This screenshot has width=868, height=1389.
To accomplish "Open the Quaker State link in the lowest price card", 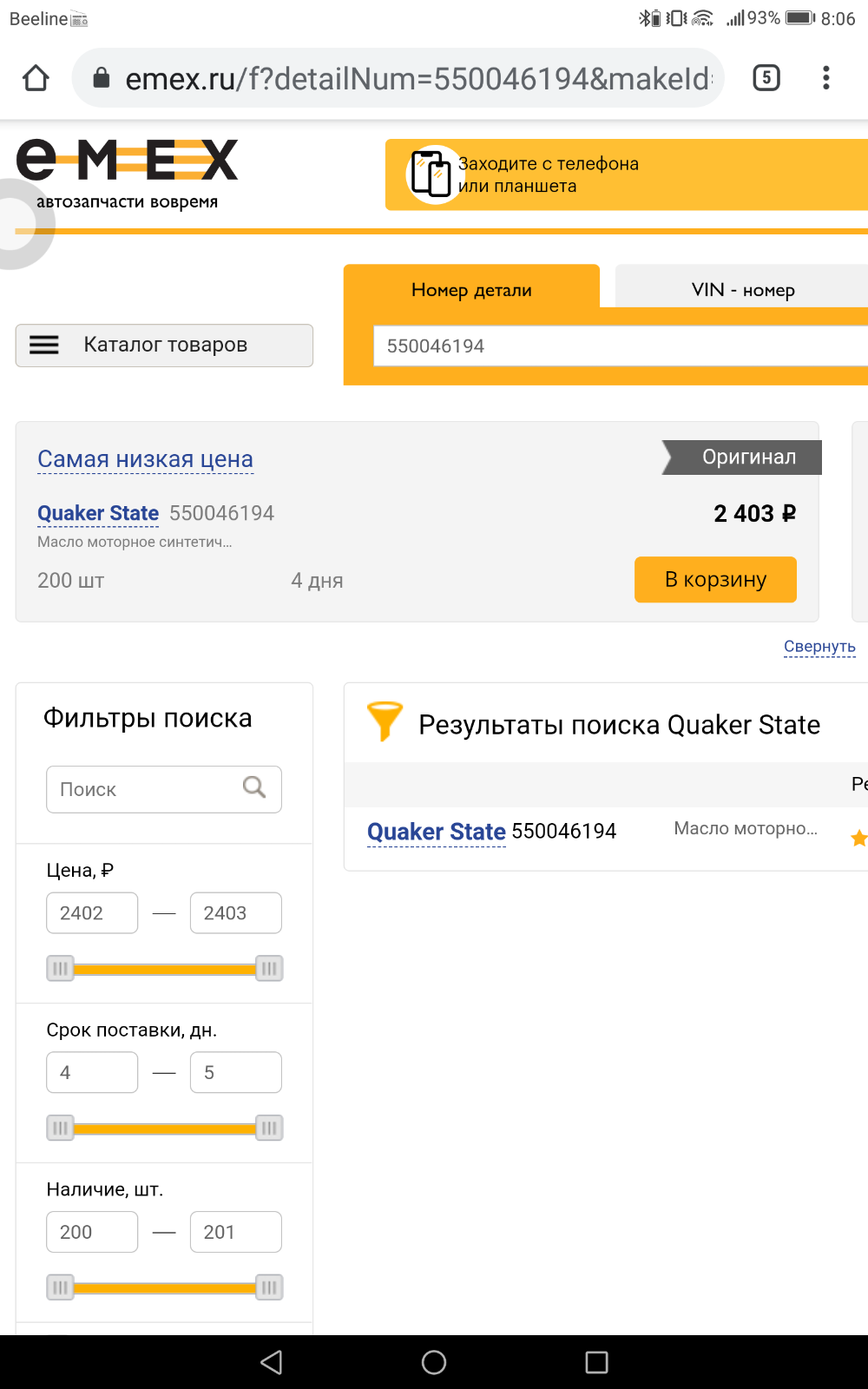I will [98, 513].
